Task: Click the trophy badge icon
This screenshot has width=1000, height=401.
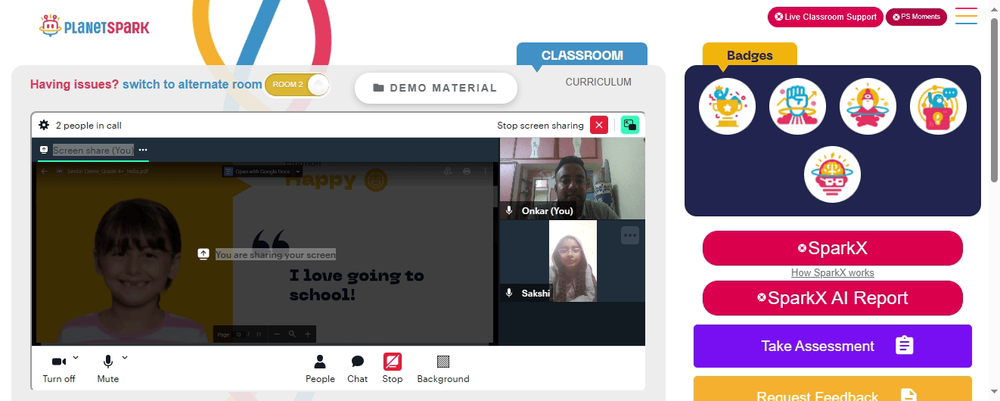Action: pyautogui.click(x=727, y=106)
